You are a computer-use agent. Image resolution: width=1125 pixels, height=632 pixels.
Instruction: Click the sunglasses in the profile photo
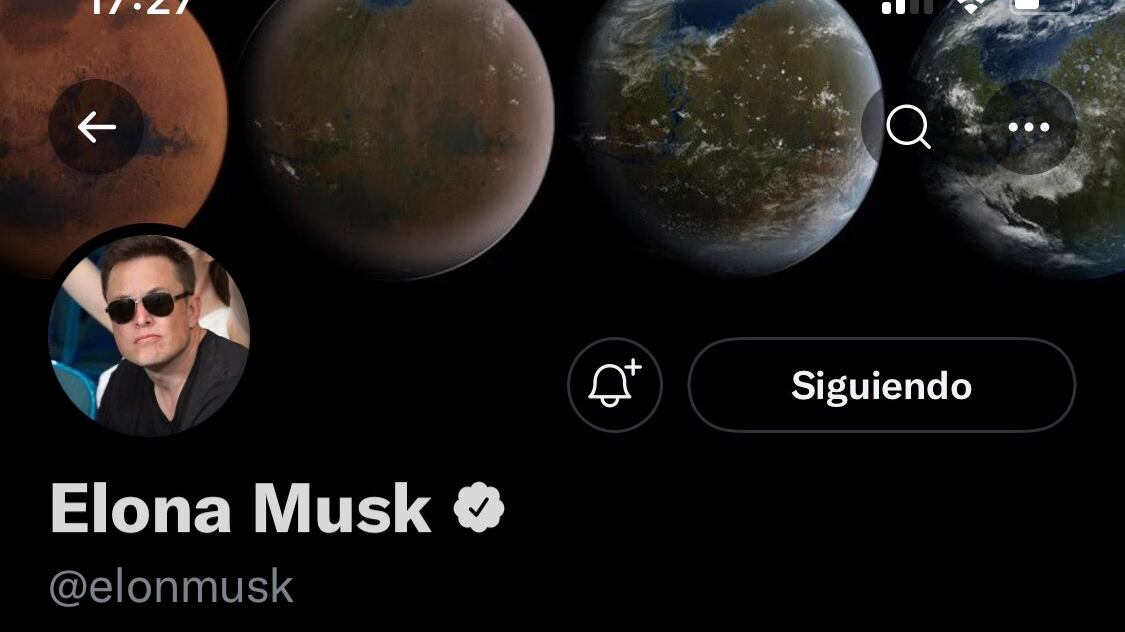148,306
